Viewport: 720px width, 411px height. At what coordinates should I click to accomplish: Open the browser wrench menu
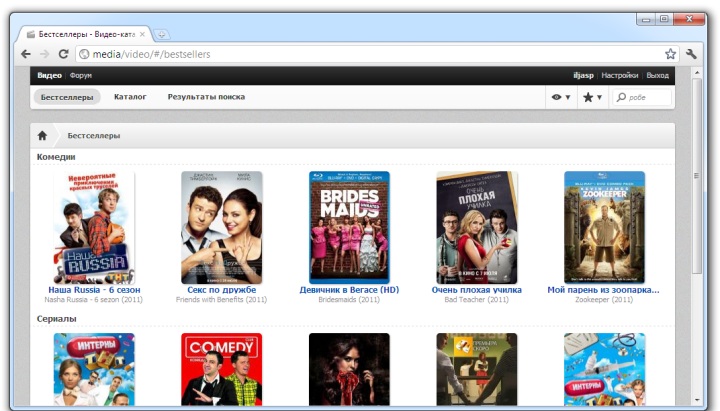[x=691, y=54]
